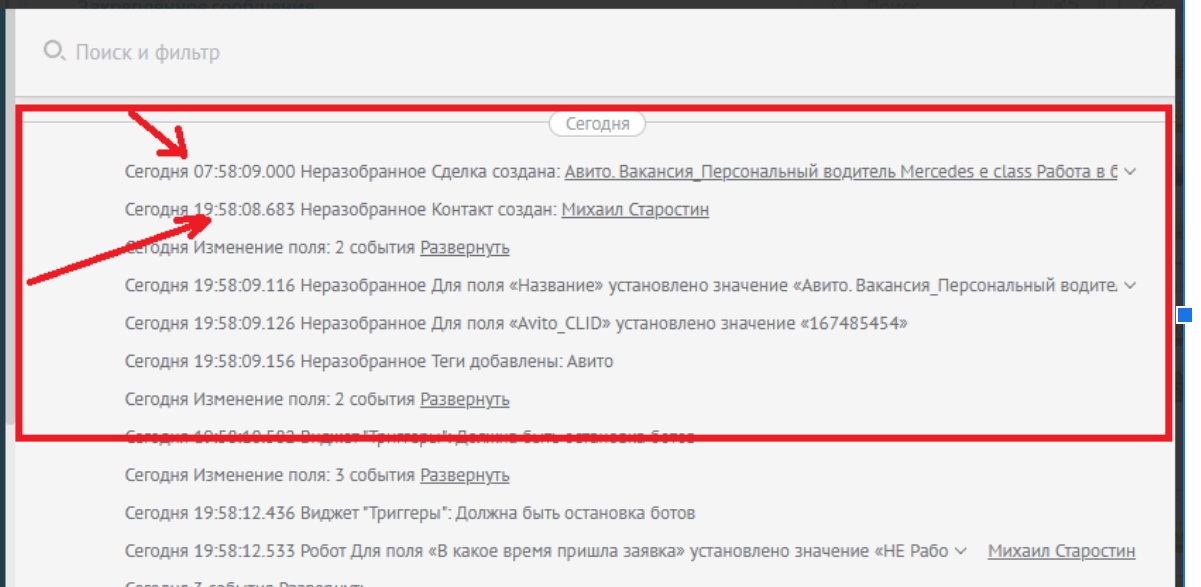
Task: Select the 19:58:12.436 Виджет "Триггеры" event row
Action: 410,513
